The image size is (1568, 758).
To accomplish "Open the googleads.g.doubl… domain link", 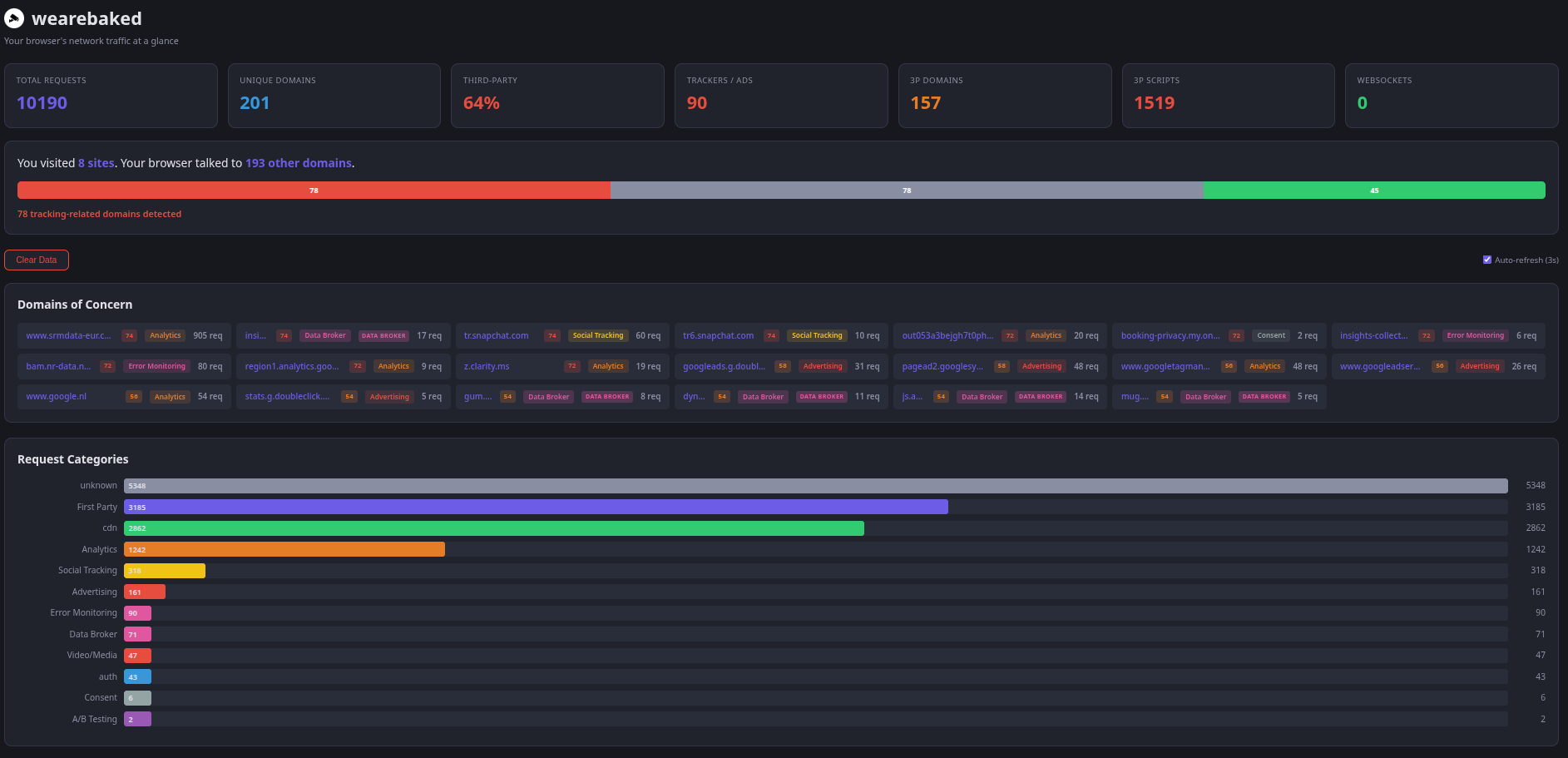I will coord(724,366).
